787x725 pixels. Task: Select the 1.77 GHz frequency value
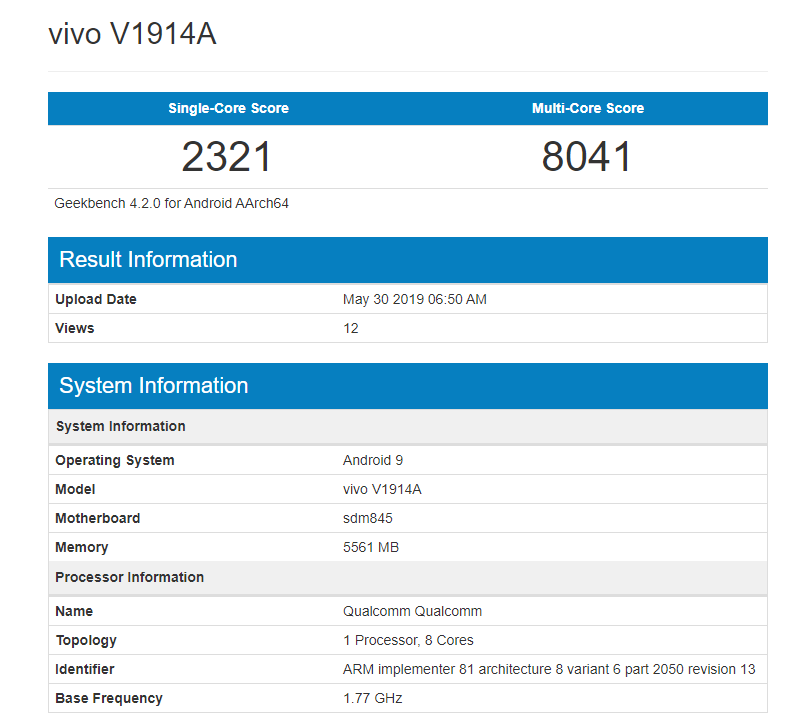click(x=372, y=698)
